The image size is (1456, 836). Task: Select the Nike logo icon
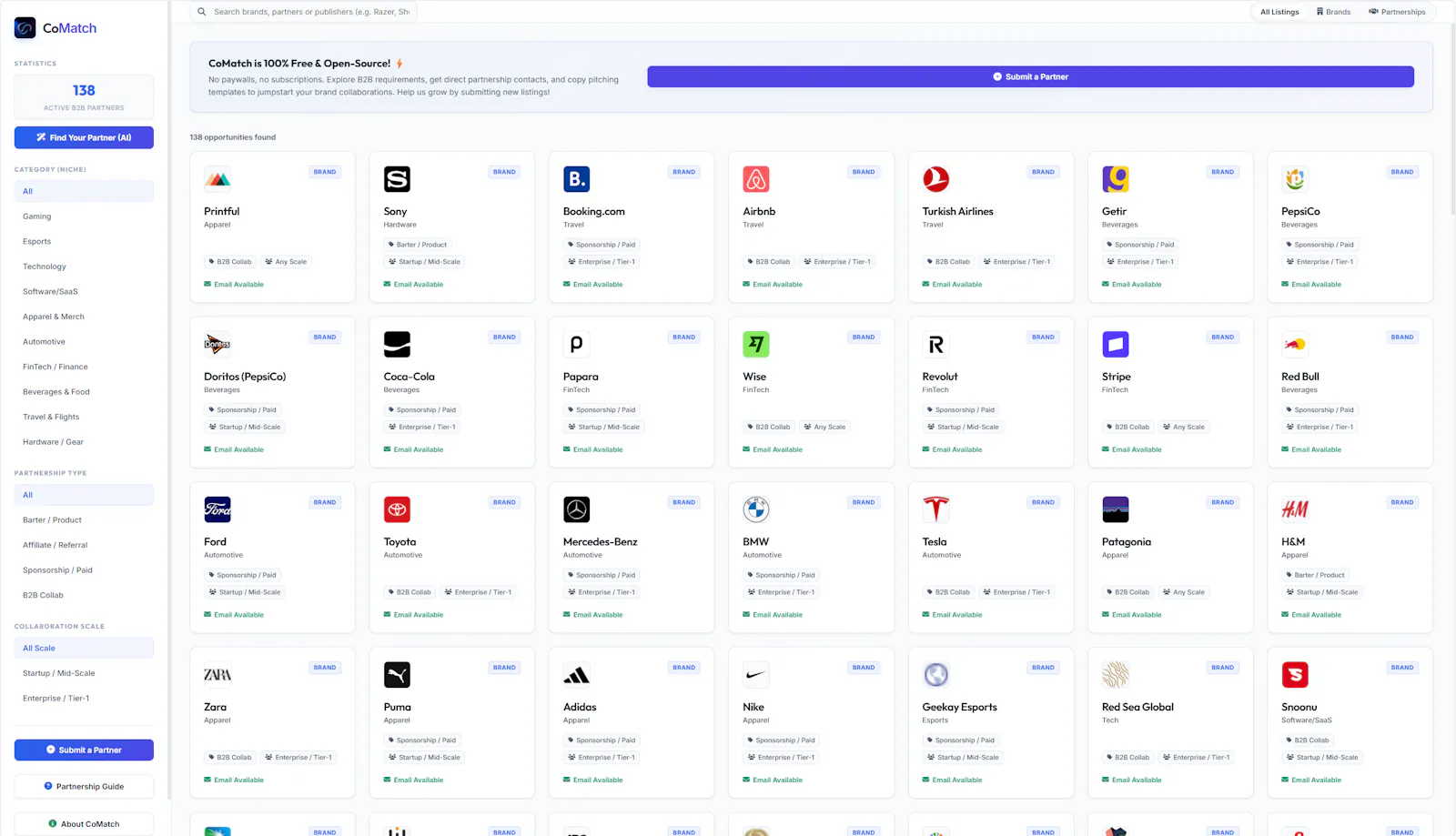click(756, 675)
